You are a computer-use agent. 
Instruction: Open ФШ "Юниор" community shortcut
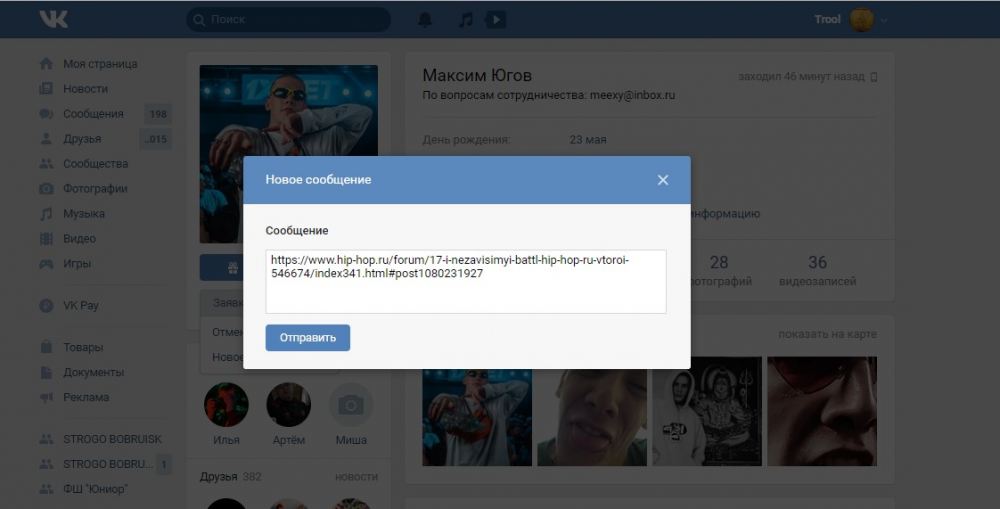95,489
